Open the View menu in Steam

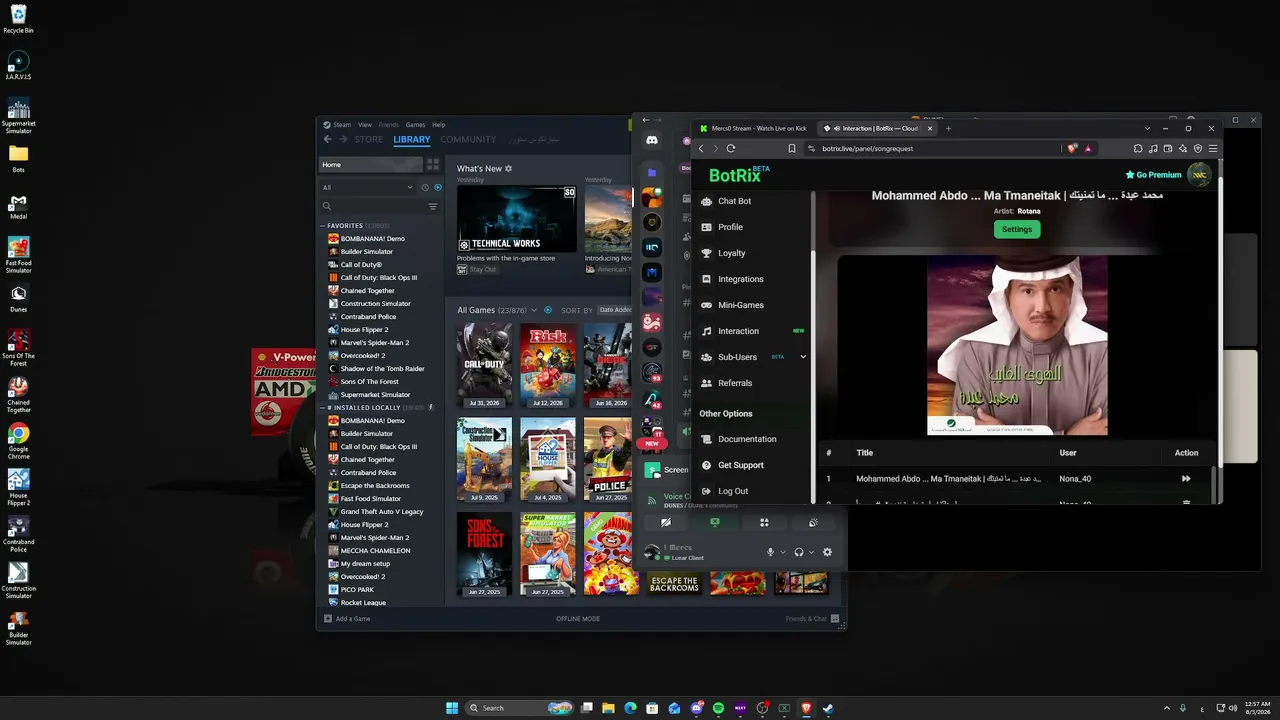365,125
